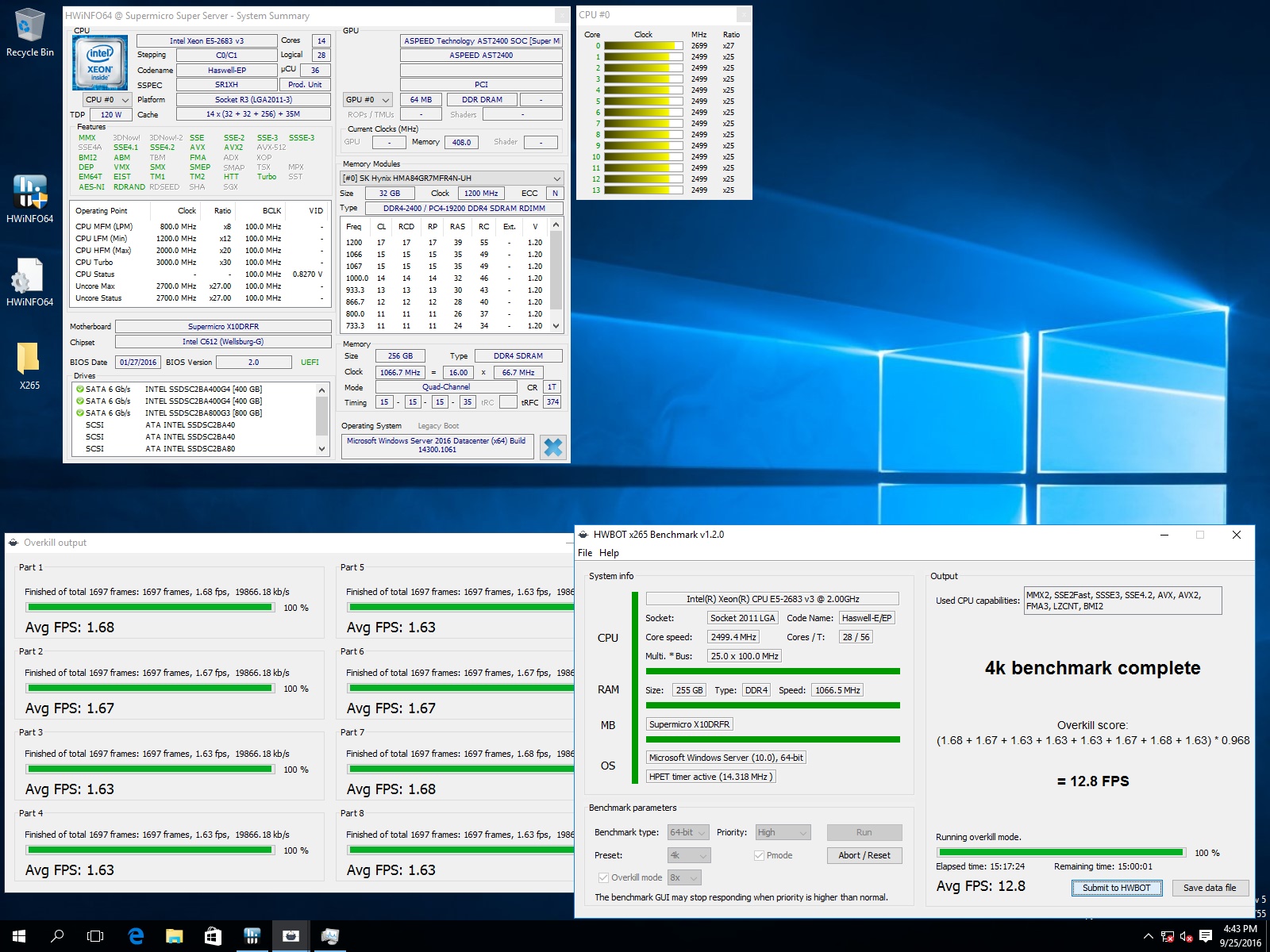Open the X265 folder on the desktop
Screen dimensions: 1270x952
(x=29, y=365)
